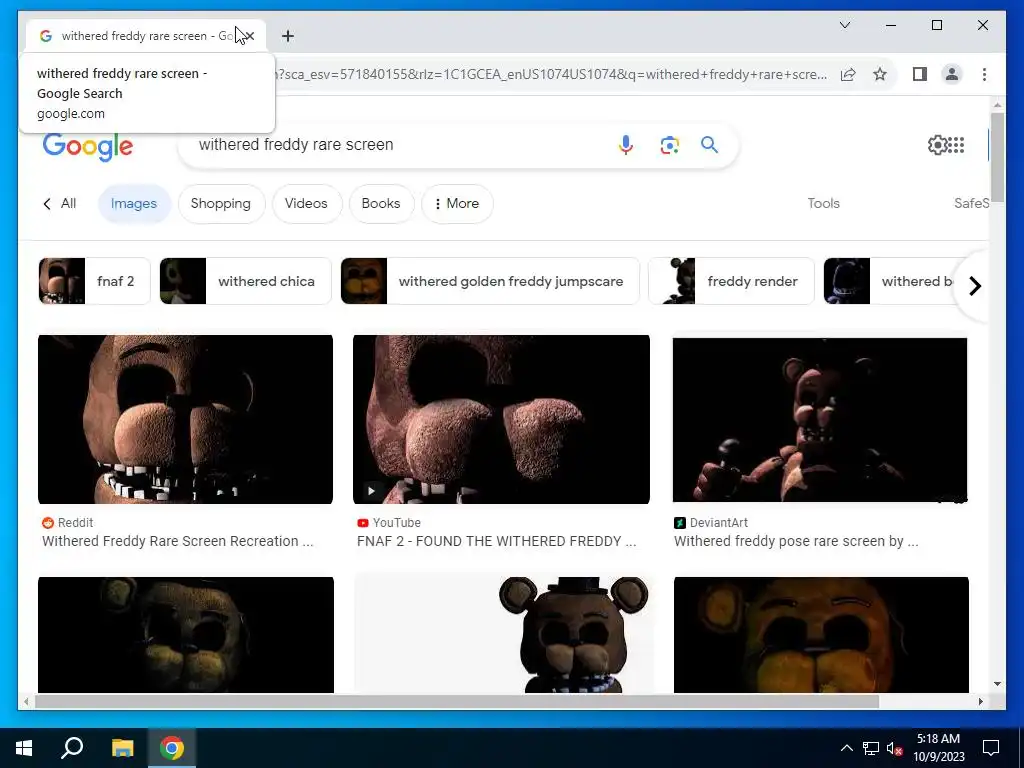Screen dimensions: 1024x768
Task: Click the SafeSearch setting label
Action: pyautogui.click(x=971, y=203)
